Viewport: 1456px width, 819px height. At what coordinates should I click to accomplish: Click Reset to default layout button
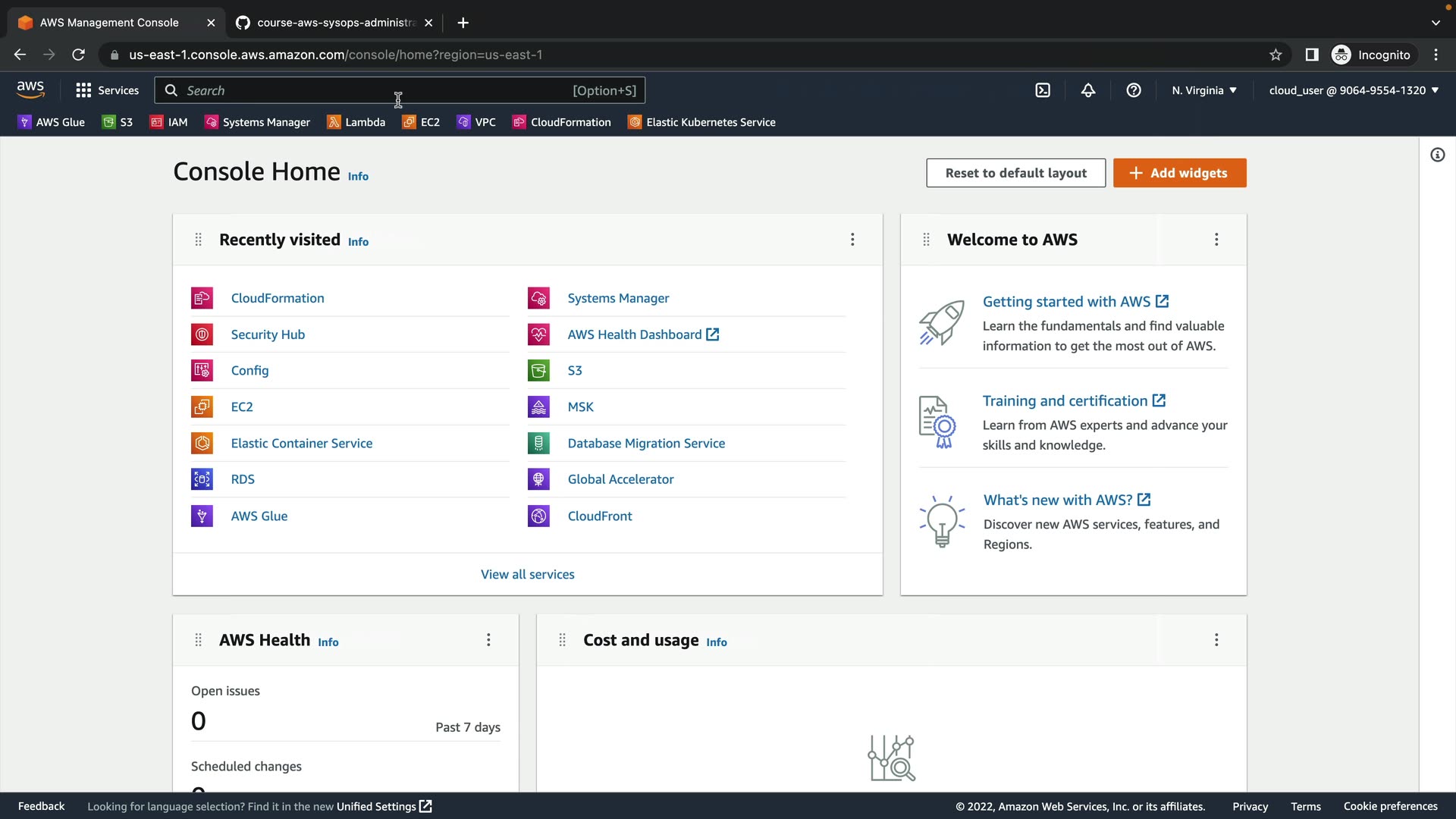[1015, 173]
